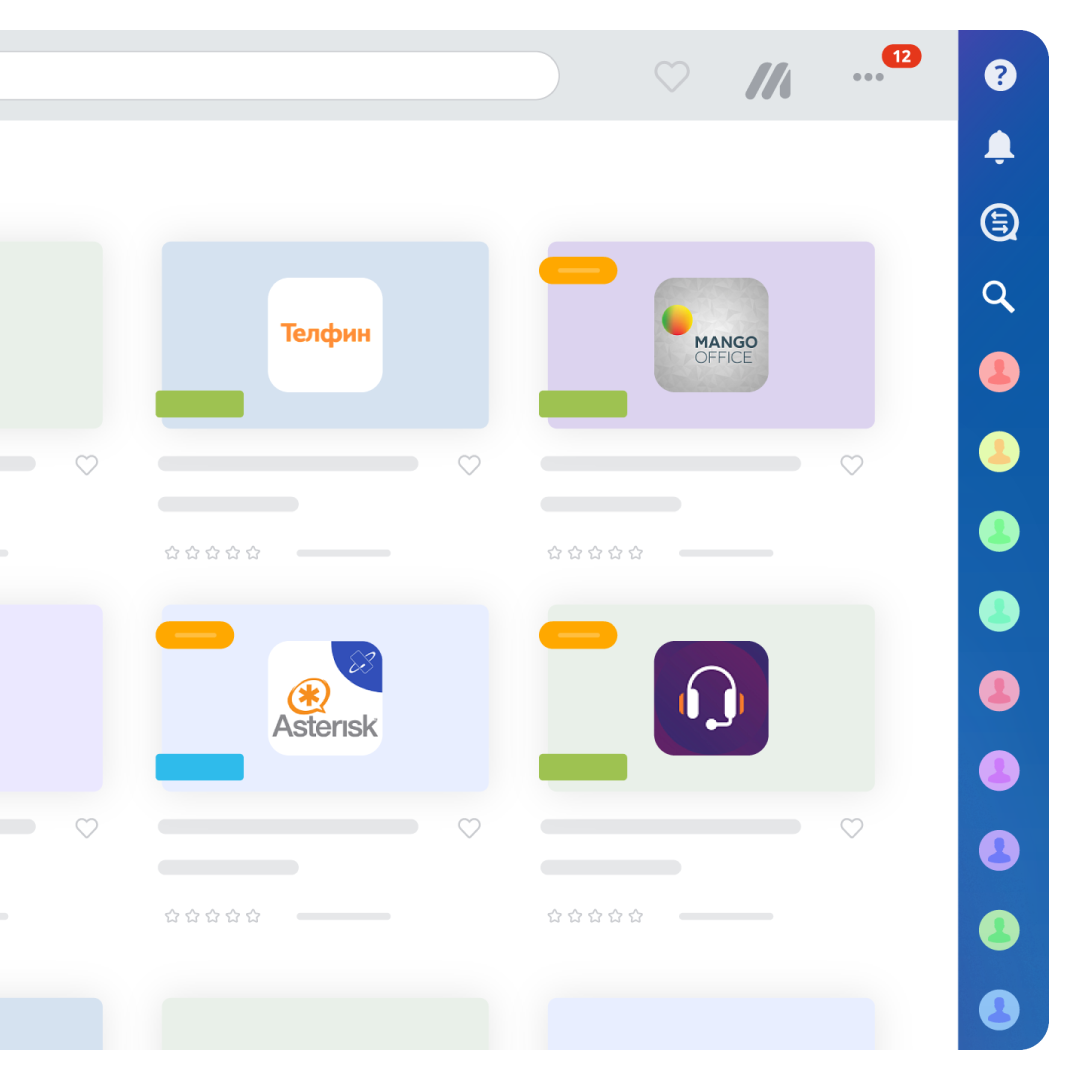Click the orange badge on headset card
Image resolution: width=1080 pixels, height=1080 pixels.
click(x=578, y=634)
